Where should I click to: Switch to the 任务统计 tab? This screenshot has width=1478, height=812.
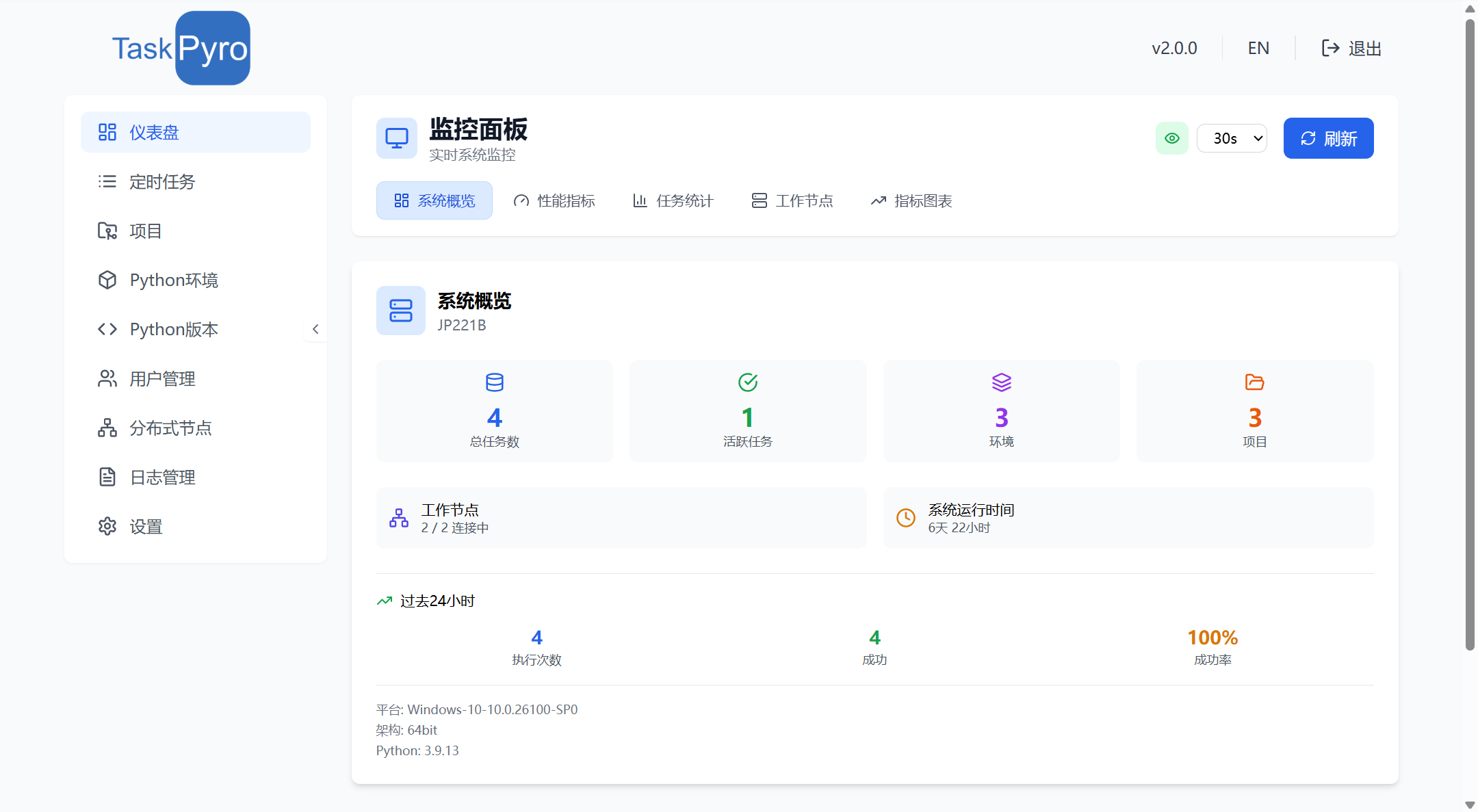pyautogui.click(x=673, y=200)
